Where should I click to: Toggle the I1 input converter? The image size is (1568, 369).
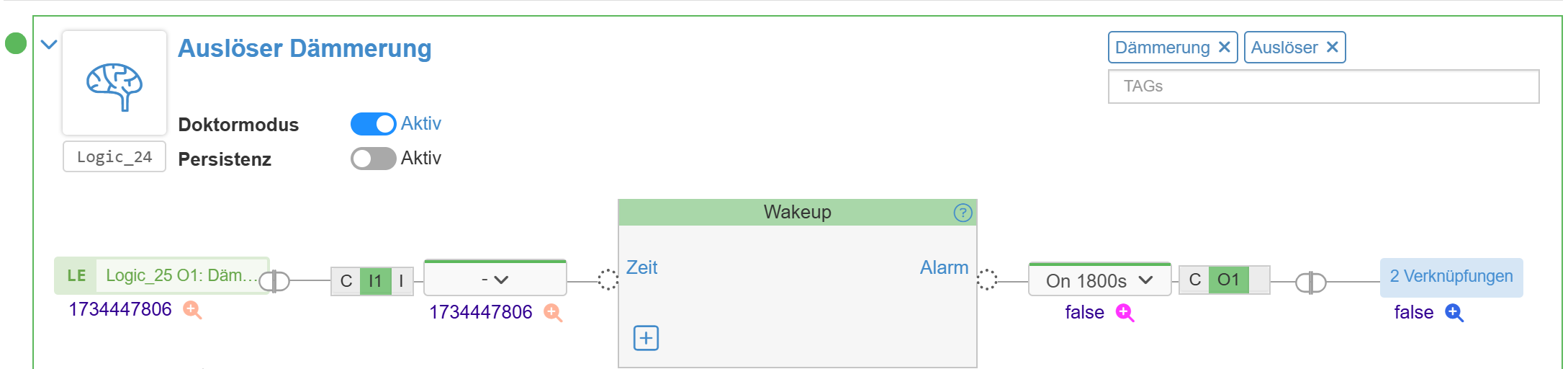click(375, 281)
